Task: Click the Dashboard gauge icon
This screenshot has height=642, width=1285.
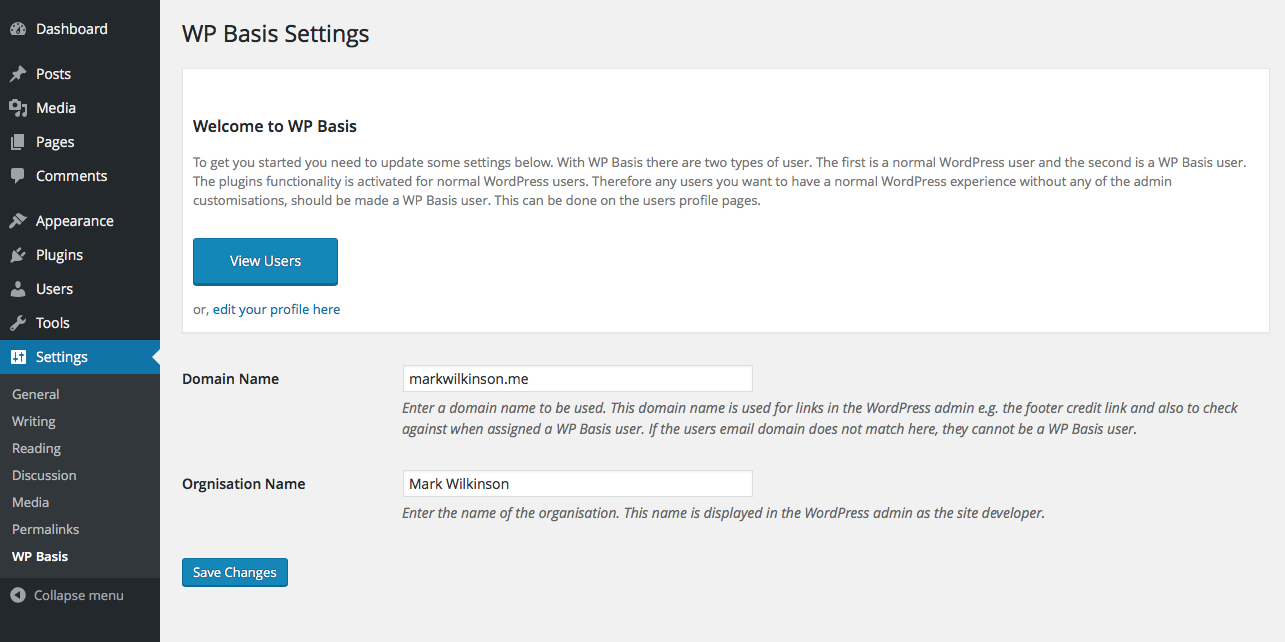Action: point(18,29)
